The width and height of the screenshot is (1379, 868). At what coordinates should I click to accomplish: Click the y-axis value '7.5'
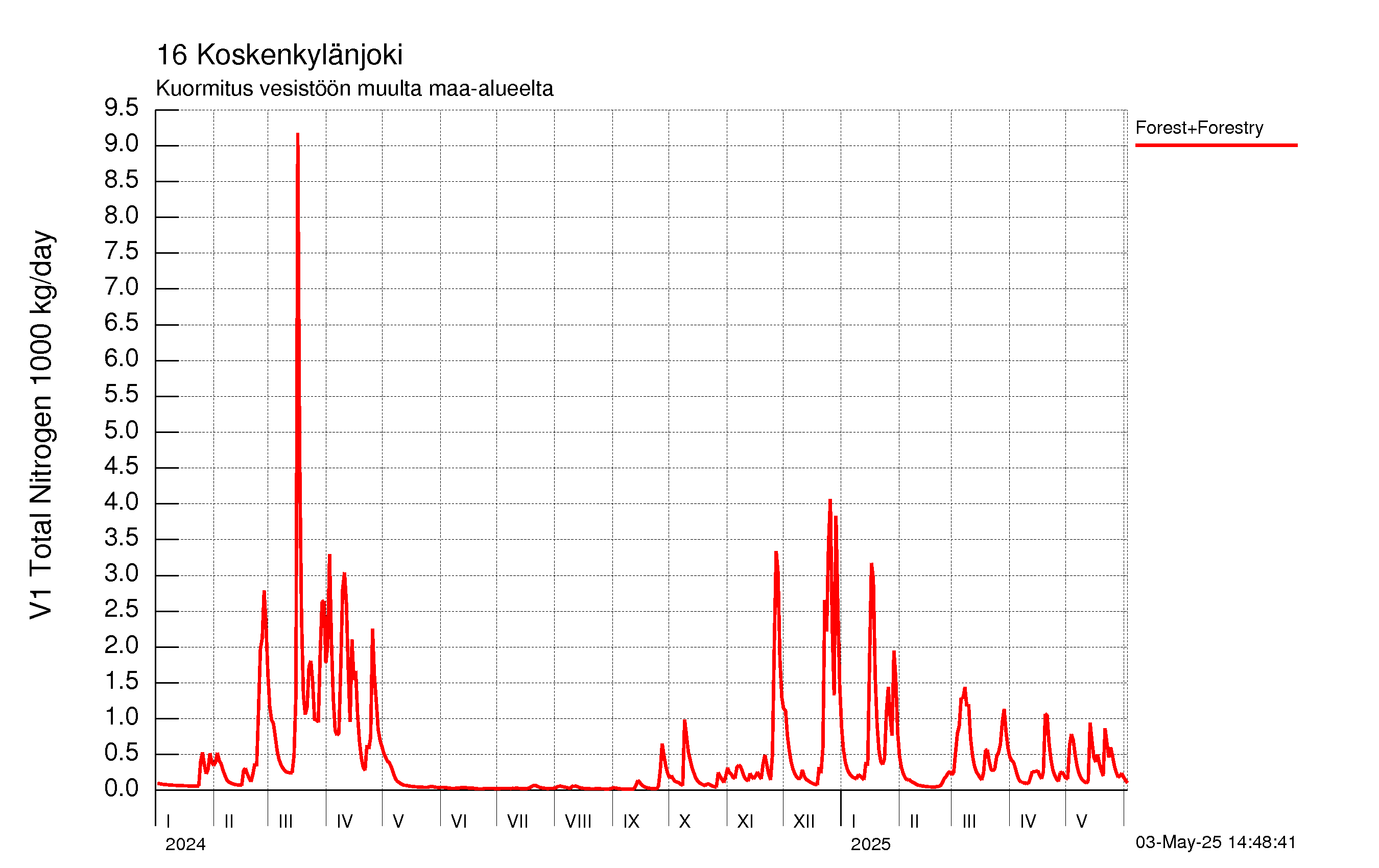(122, 251)
